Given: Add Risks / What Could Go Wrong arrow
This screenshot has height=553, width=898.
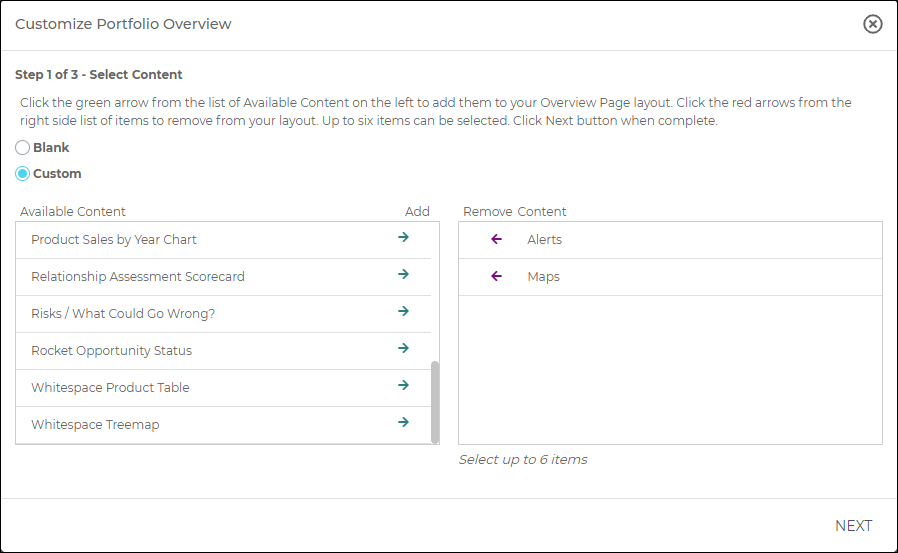Looking at the screenshot, I should point(403,312).
